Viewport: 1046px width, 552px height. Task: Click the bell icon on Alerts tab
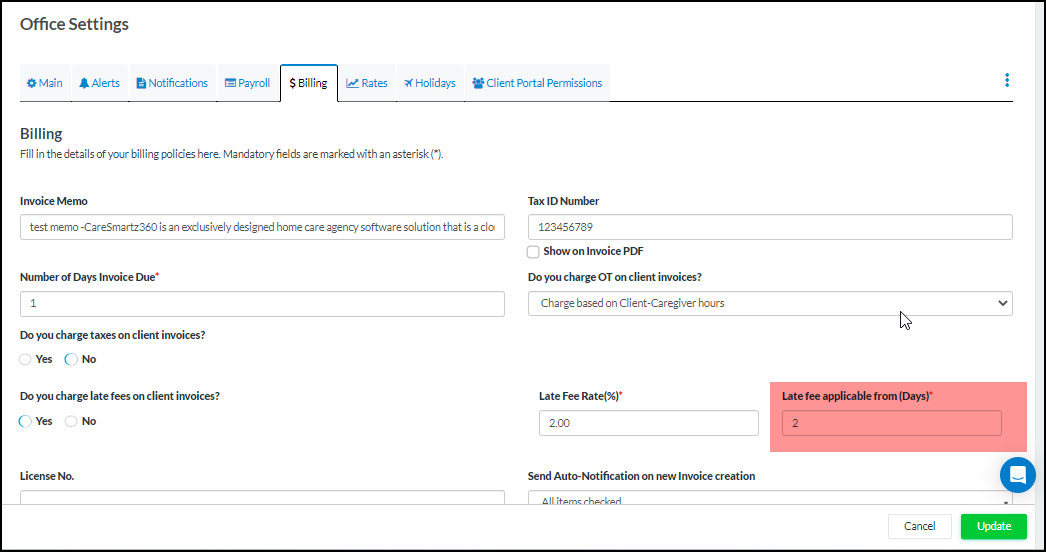[85, 83]
